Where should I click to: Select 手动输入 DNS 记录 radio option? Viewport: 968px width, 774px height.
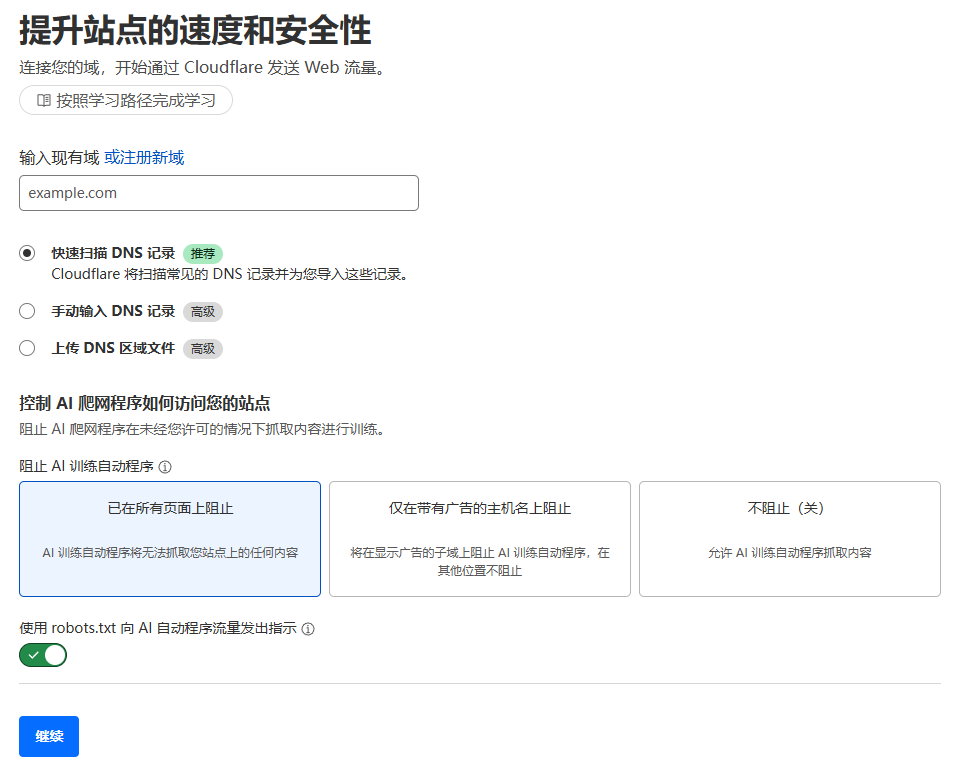[x=27, y=311]
